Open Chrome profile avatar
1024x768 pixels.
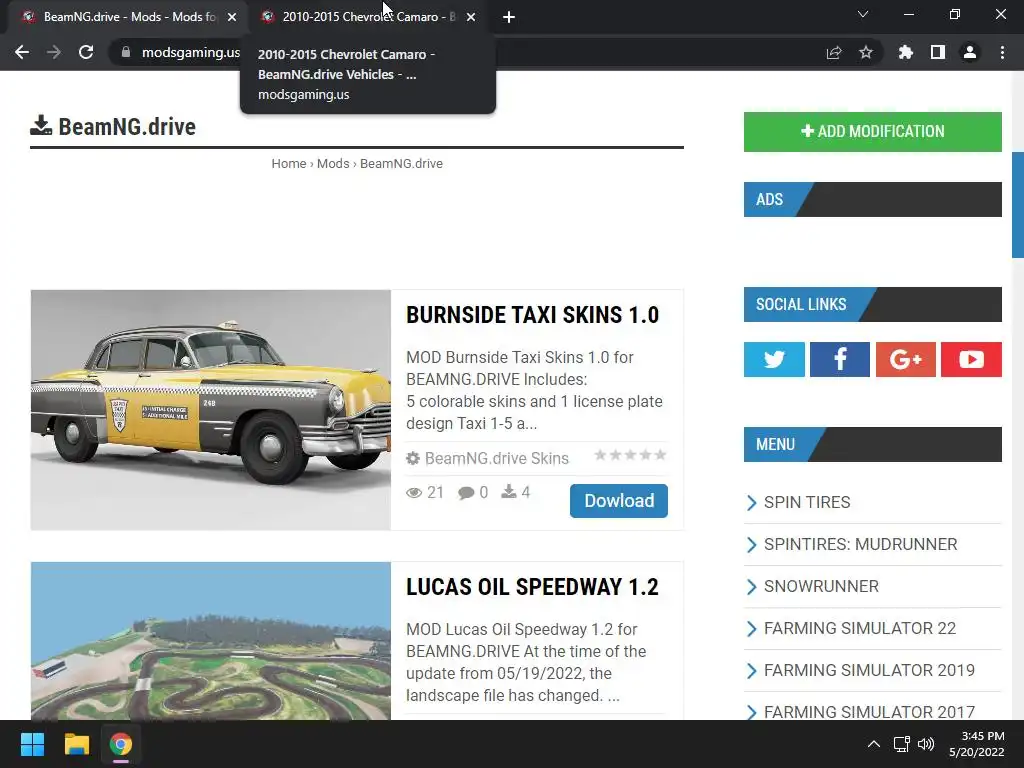(x=970, y=52)
